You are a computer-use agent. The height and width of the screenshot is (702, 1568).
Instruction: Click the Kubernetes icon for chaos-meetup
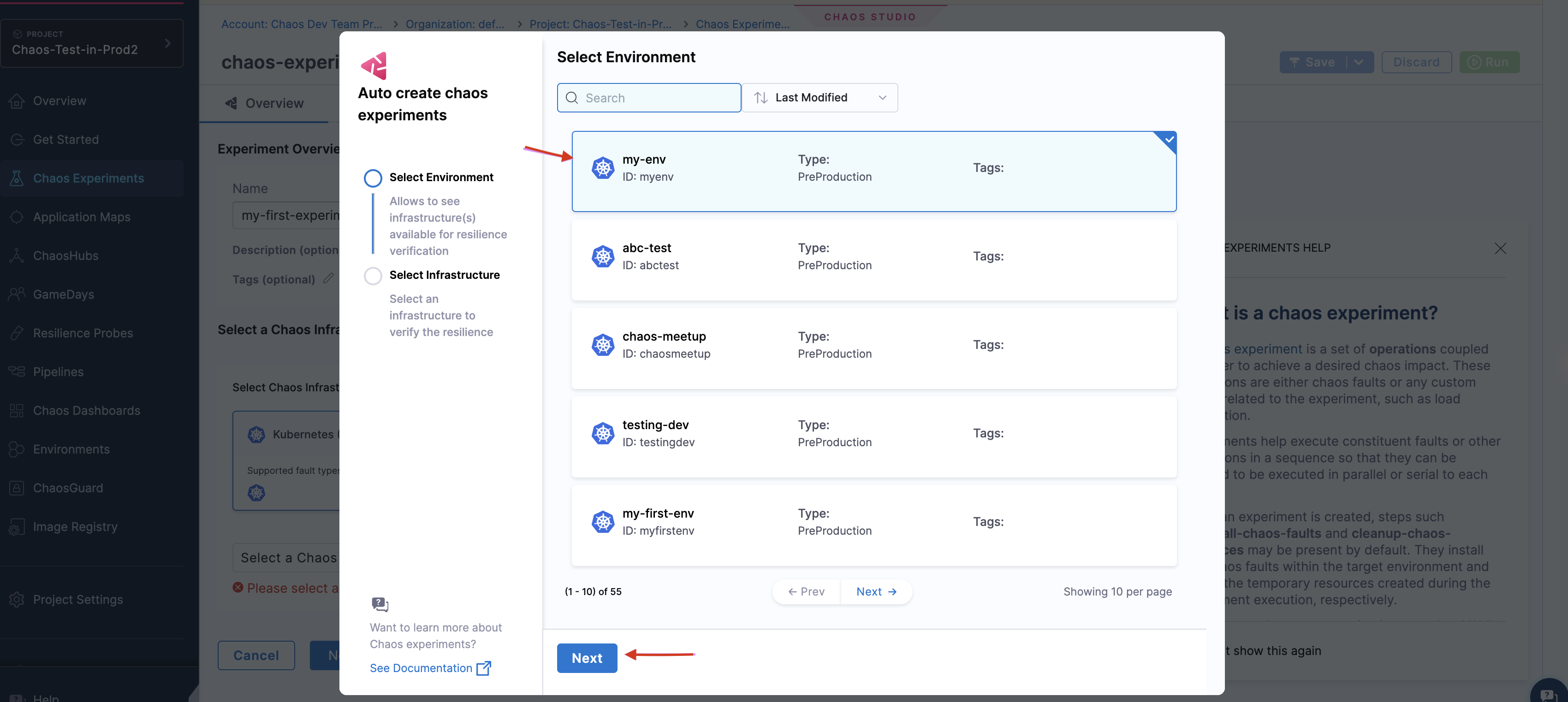[603, 345]
